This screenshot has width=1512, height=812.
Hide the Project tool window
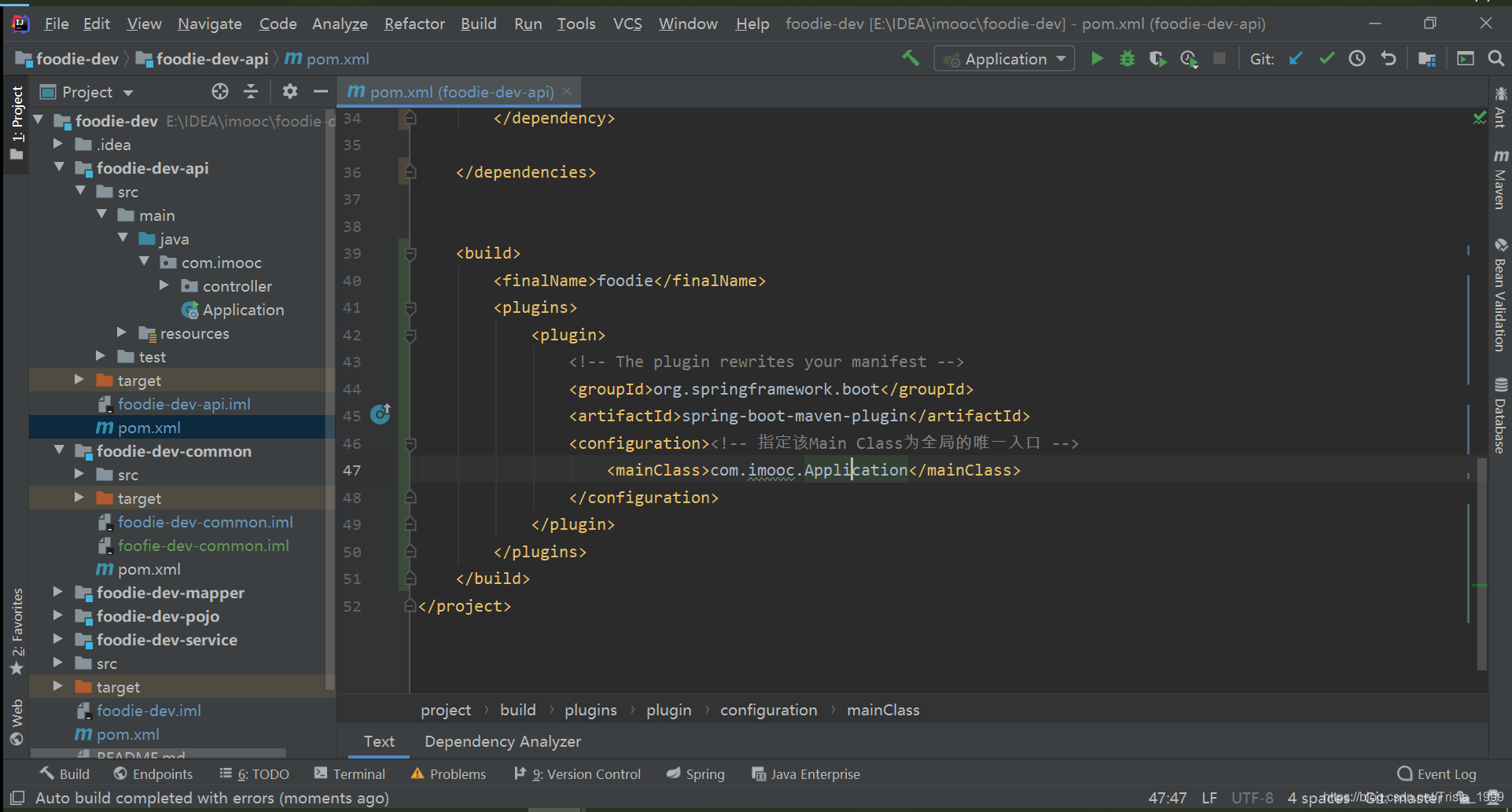[321, 92]
